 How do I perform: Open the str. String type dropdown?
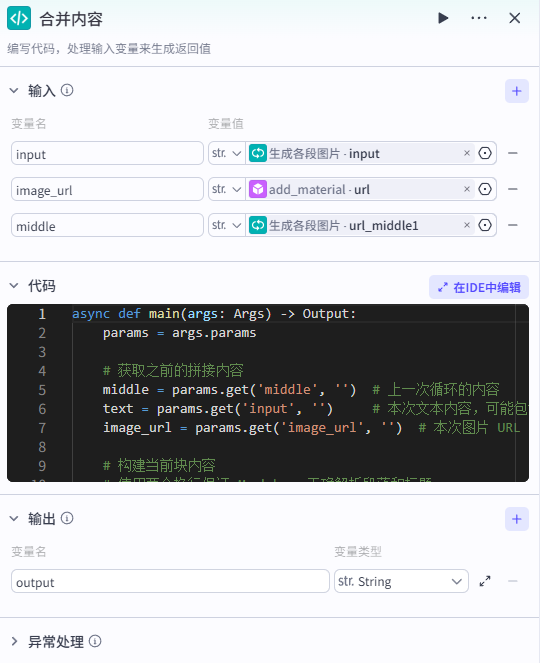pyautogui.click(x=401, y=581)
